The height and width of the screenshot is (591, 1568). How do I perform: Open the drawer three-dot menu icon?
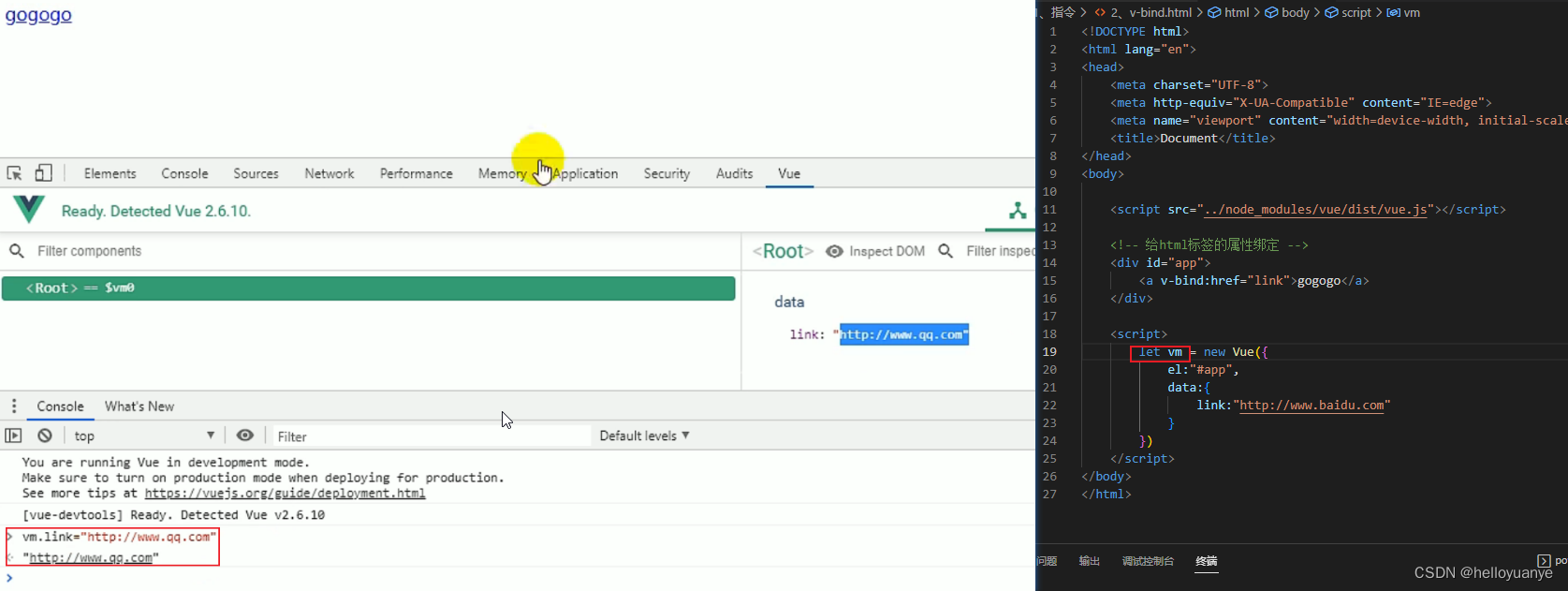coord(14,406)
